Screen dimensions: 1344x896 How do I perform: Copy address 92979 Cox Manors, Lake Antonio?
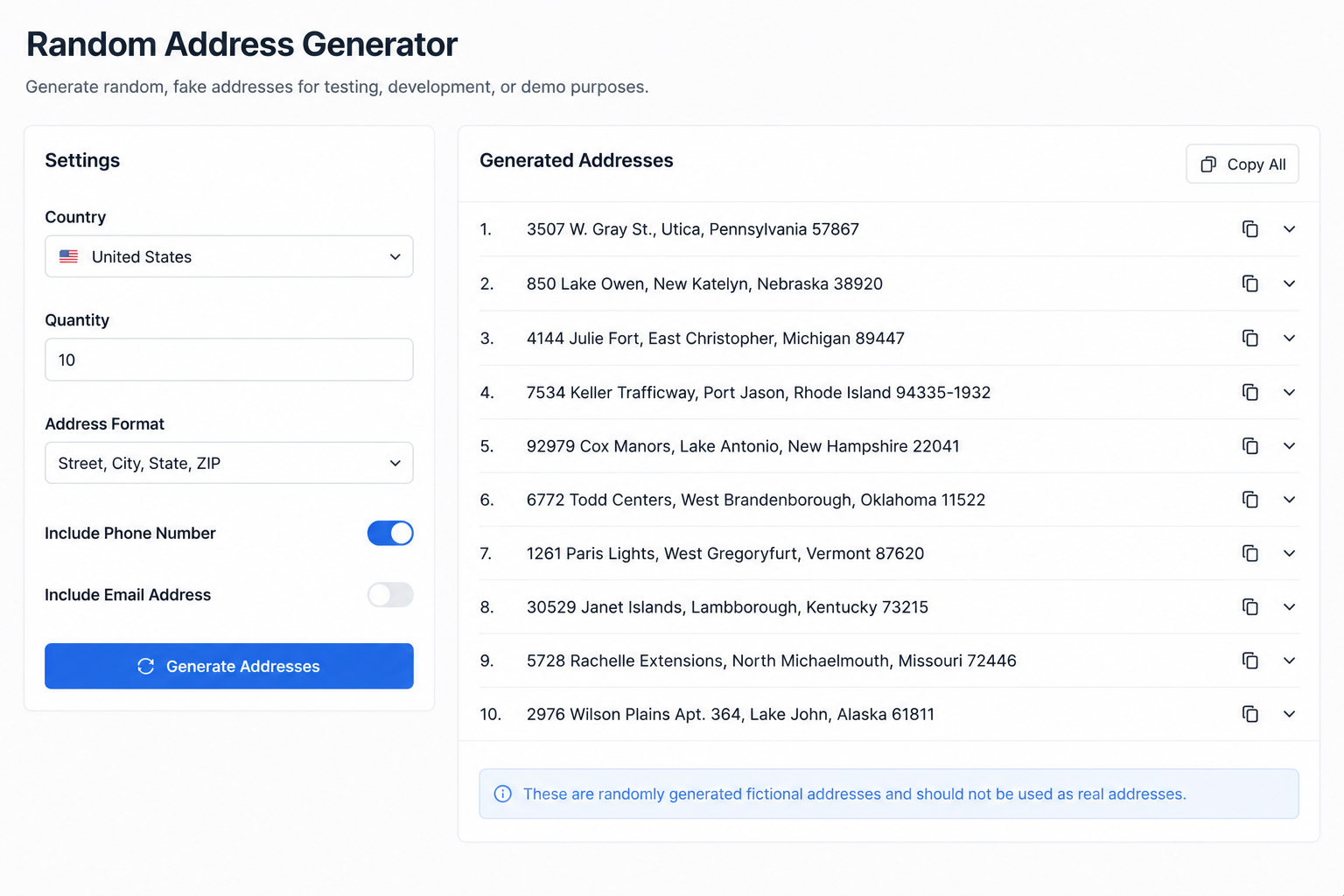pos(1250,446)
